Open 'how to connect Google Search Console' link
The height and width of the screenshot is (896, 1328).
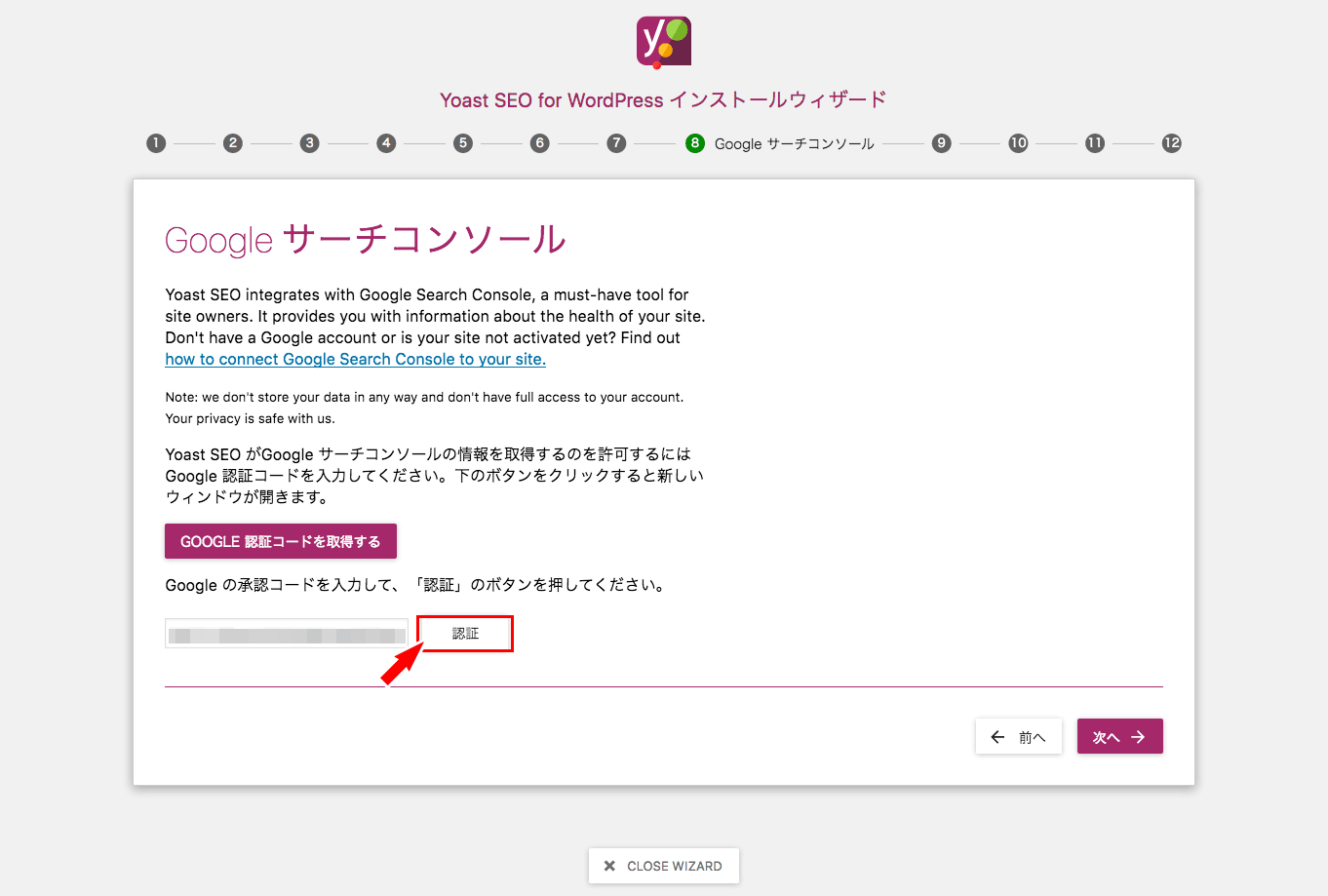point(356,359)
